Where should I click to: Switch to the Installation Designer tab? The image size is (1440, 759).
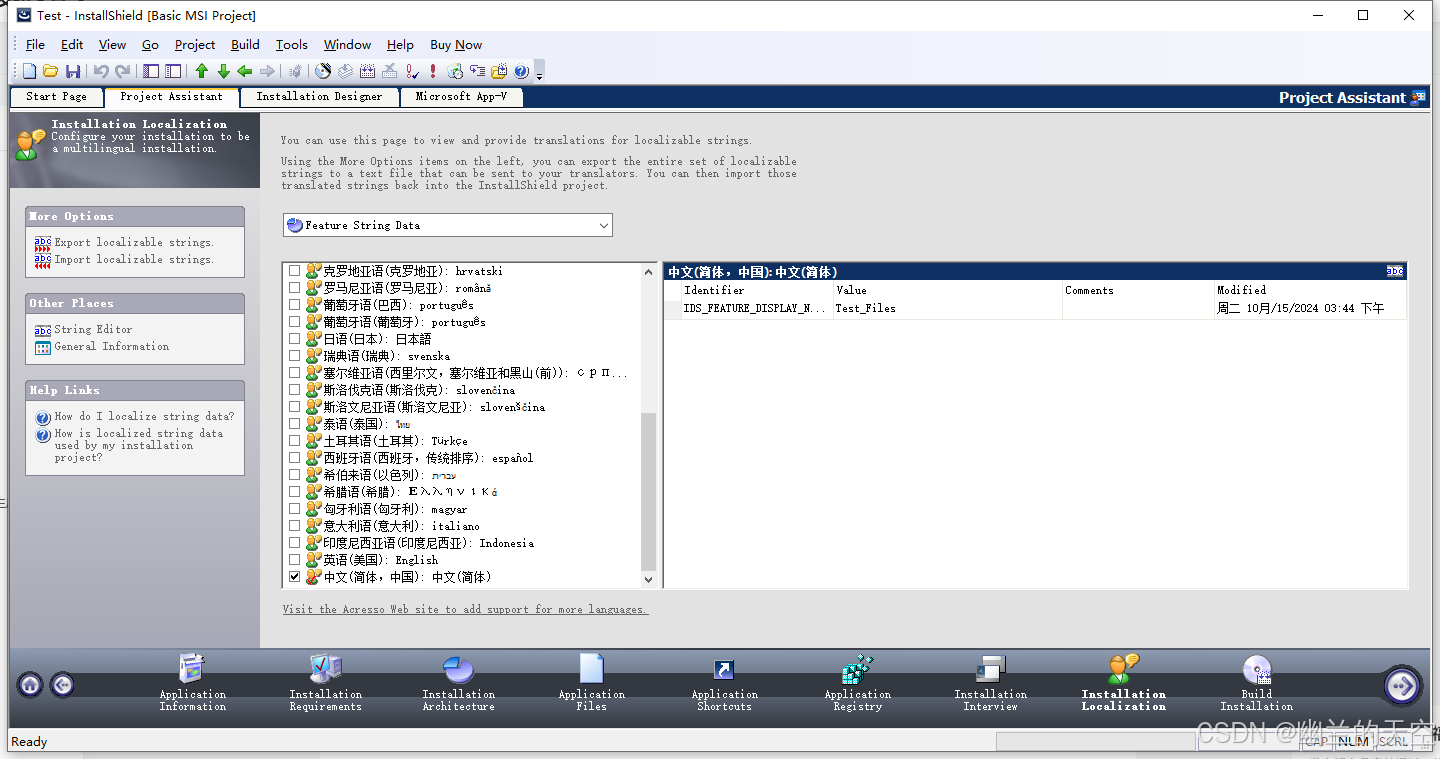(x=319, y=97)
